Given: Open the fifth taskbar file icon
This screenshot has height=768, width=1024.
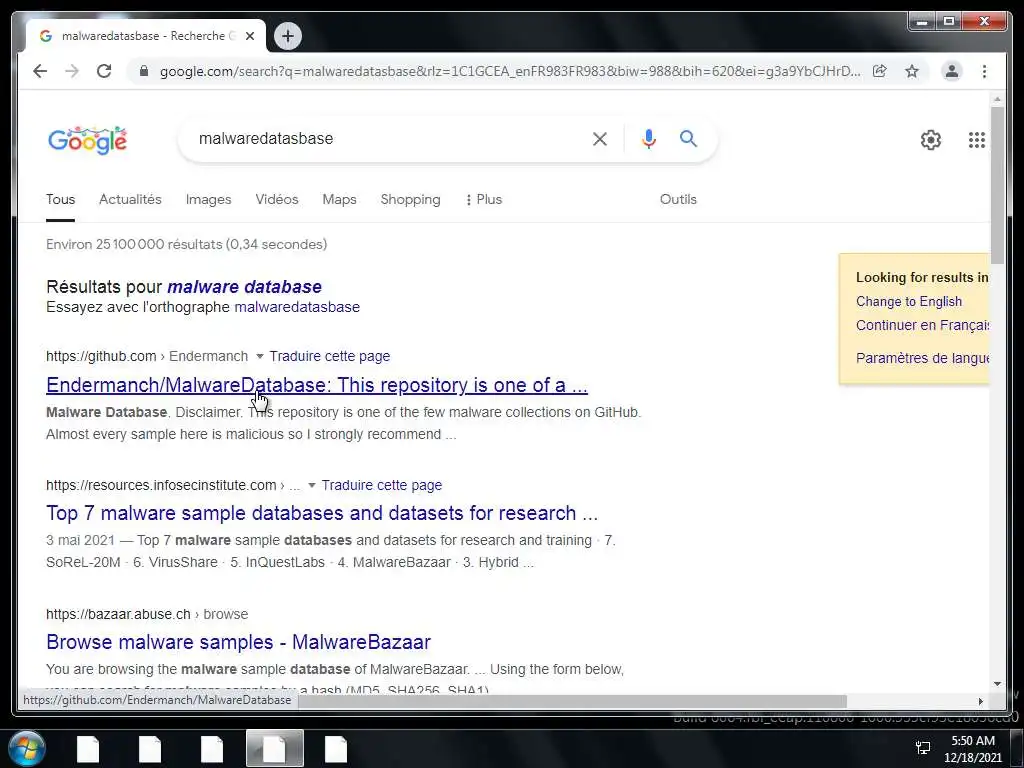Looking at the screenshot, I should tap(336, 749).
